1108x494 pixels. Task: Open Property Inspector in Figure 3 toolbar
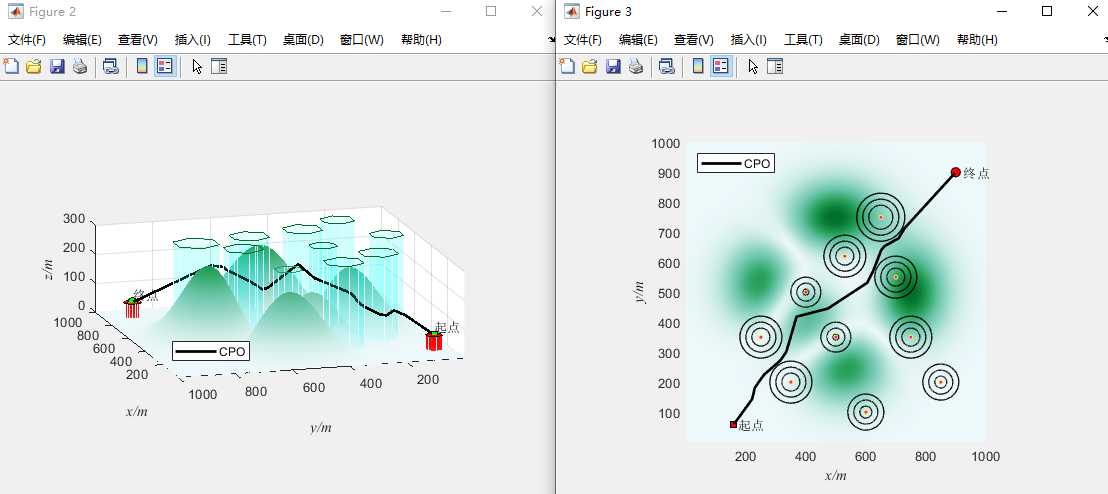(775, 67)
